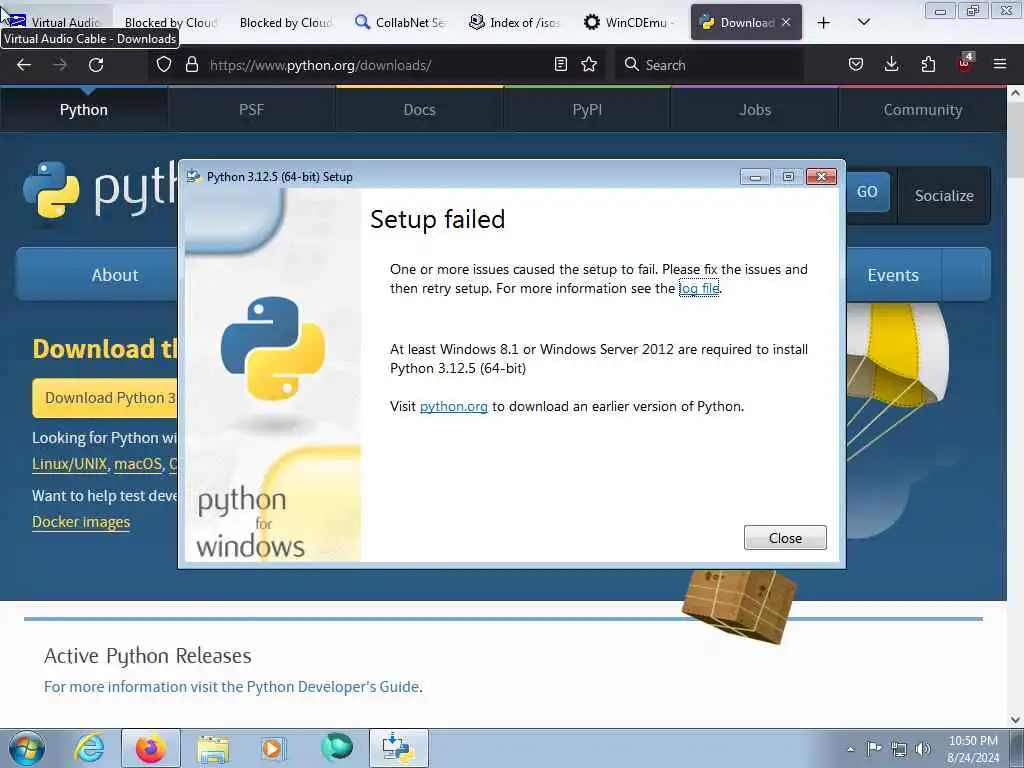The width and height of the screenshot is (1024, 768).
Task: Show hidden system tray icons
Action: (850, 749)
